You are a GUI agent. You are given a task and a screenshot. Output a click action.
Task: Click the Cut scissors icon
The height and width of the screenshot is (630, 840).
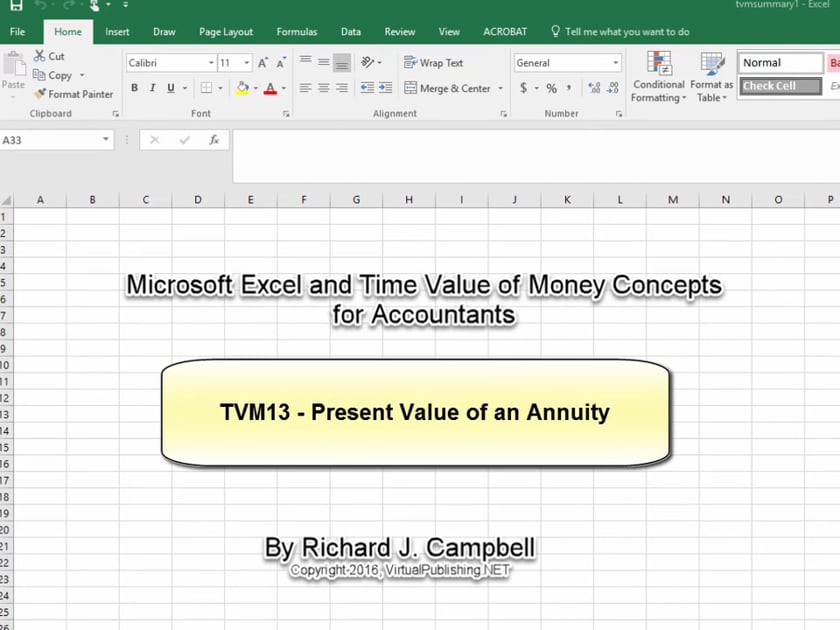39,56
